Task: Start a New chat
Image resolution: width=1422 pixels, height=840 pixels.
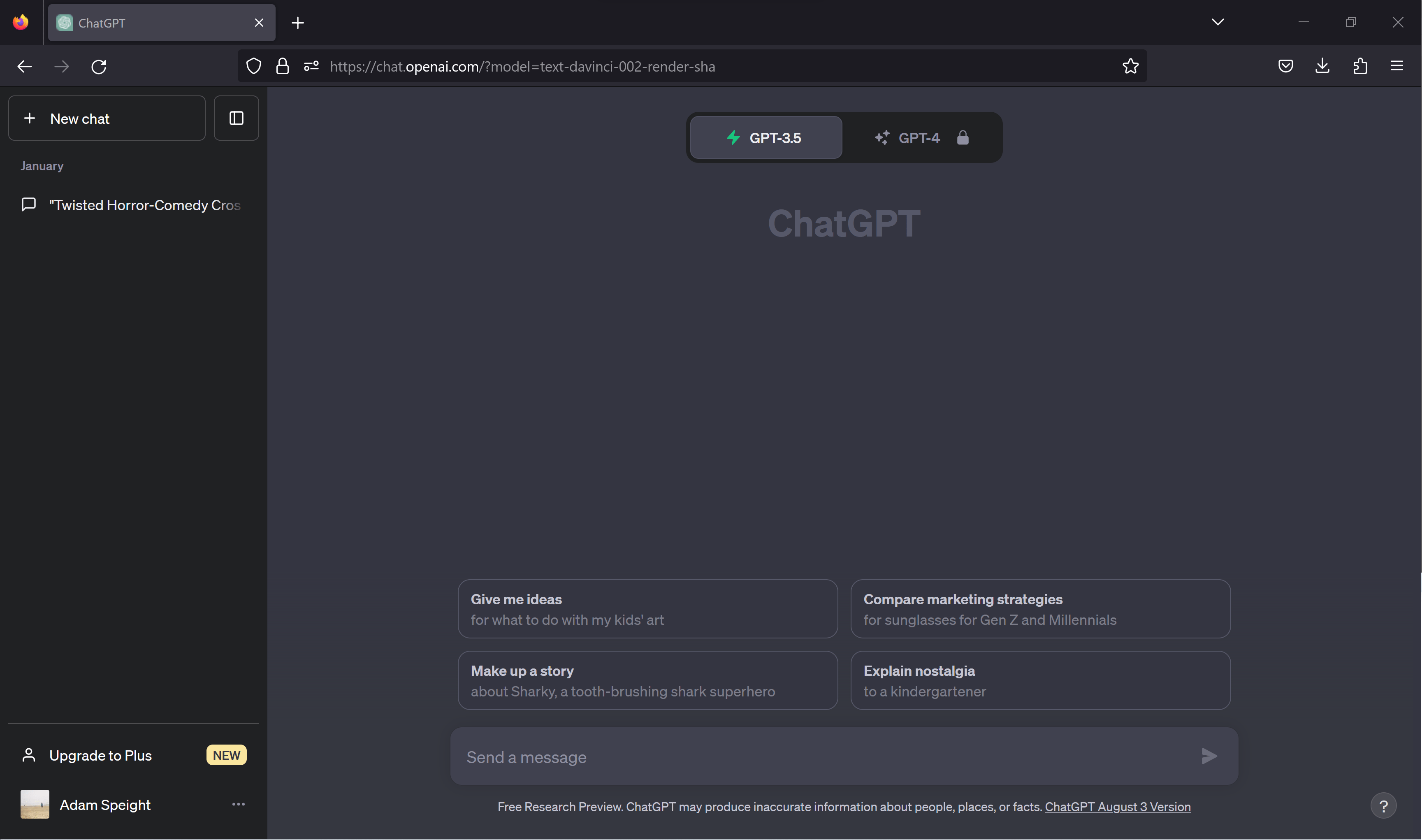Action: [x=107, y=118]
